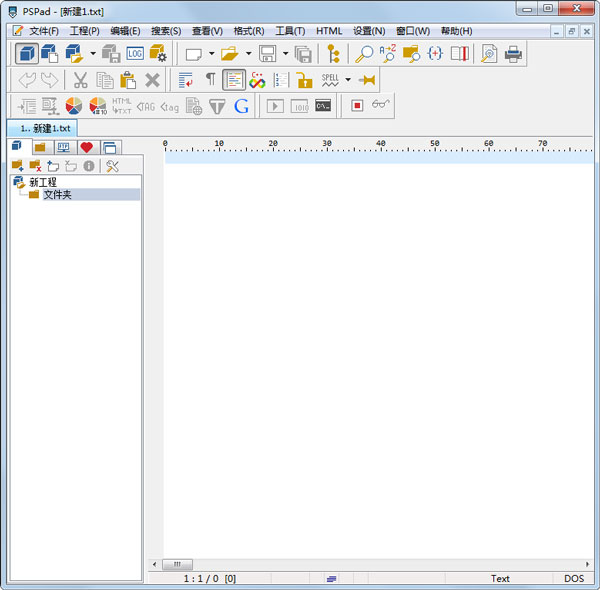Click the print preview icon

tap(489, 54)
